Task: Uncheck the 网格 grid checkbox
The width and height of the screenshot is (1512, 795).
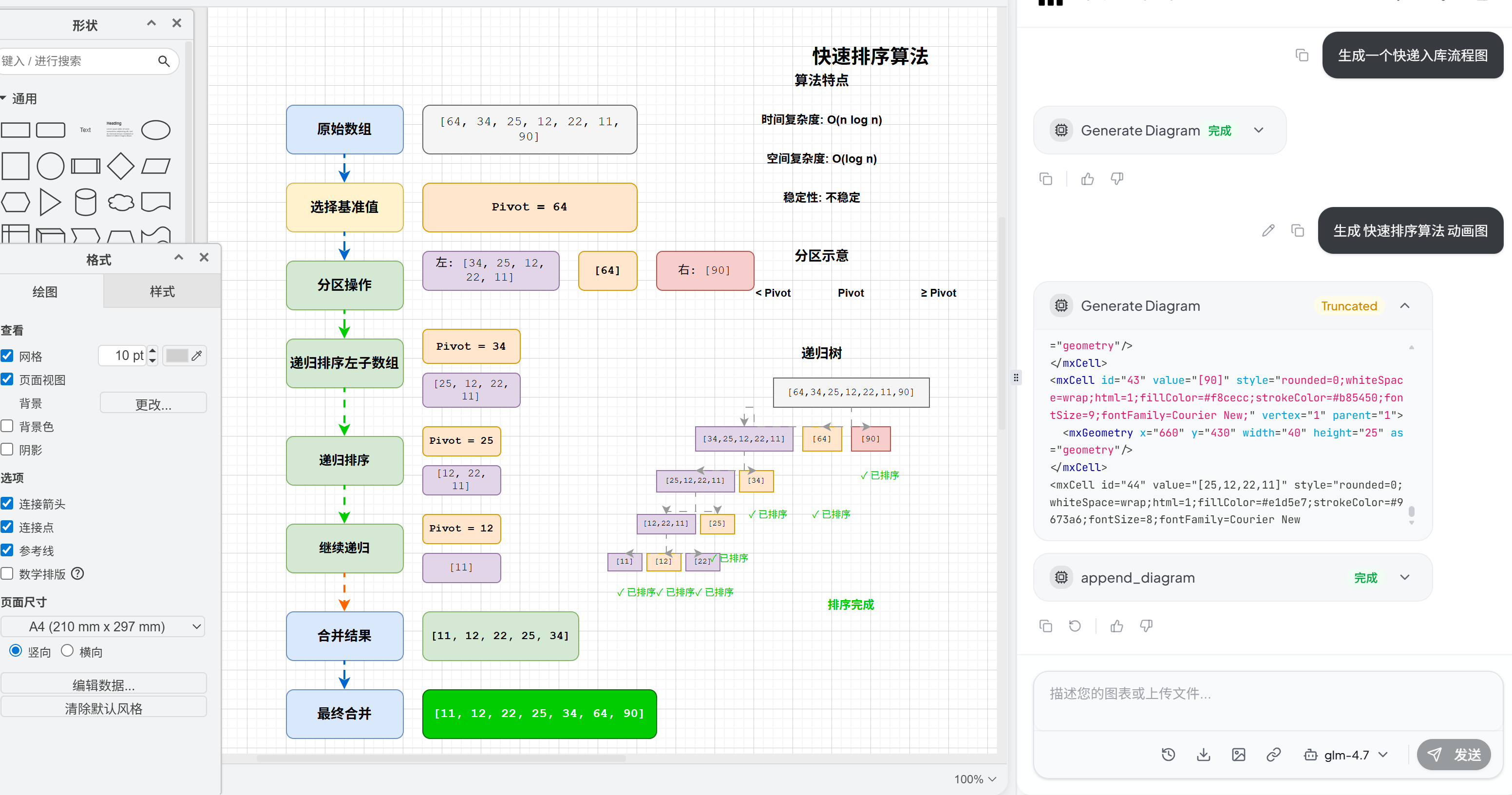Action: 8,356
